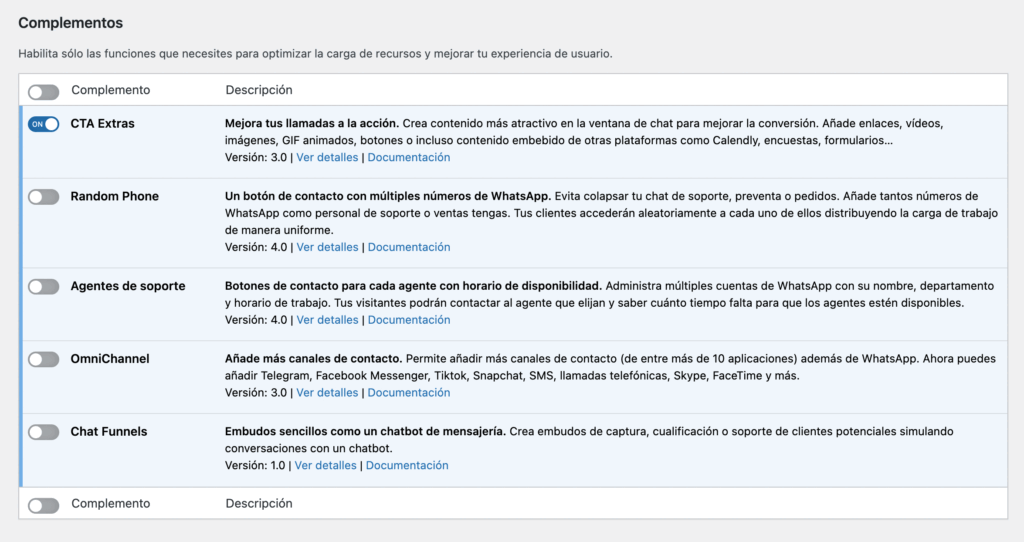Show Ver detalles for OmniChannel
Image resolution: width=1024 pixels, height=542 pixels.
[327, 393]
